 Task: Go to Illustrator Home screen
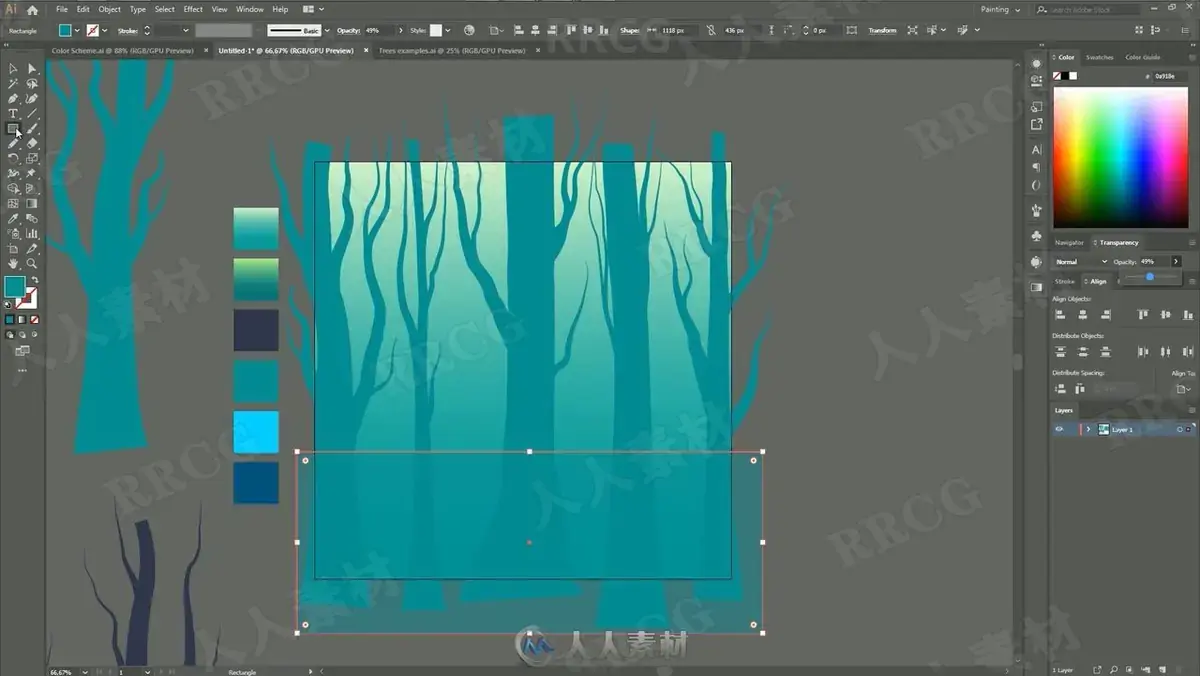32,9
